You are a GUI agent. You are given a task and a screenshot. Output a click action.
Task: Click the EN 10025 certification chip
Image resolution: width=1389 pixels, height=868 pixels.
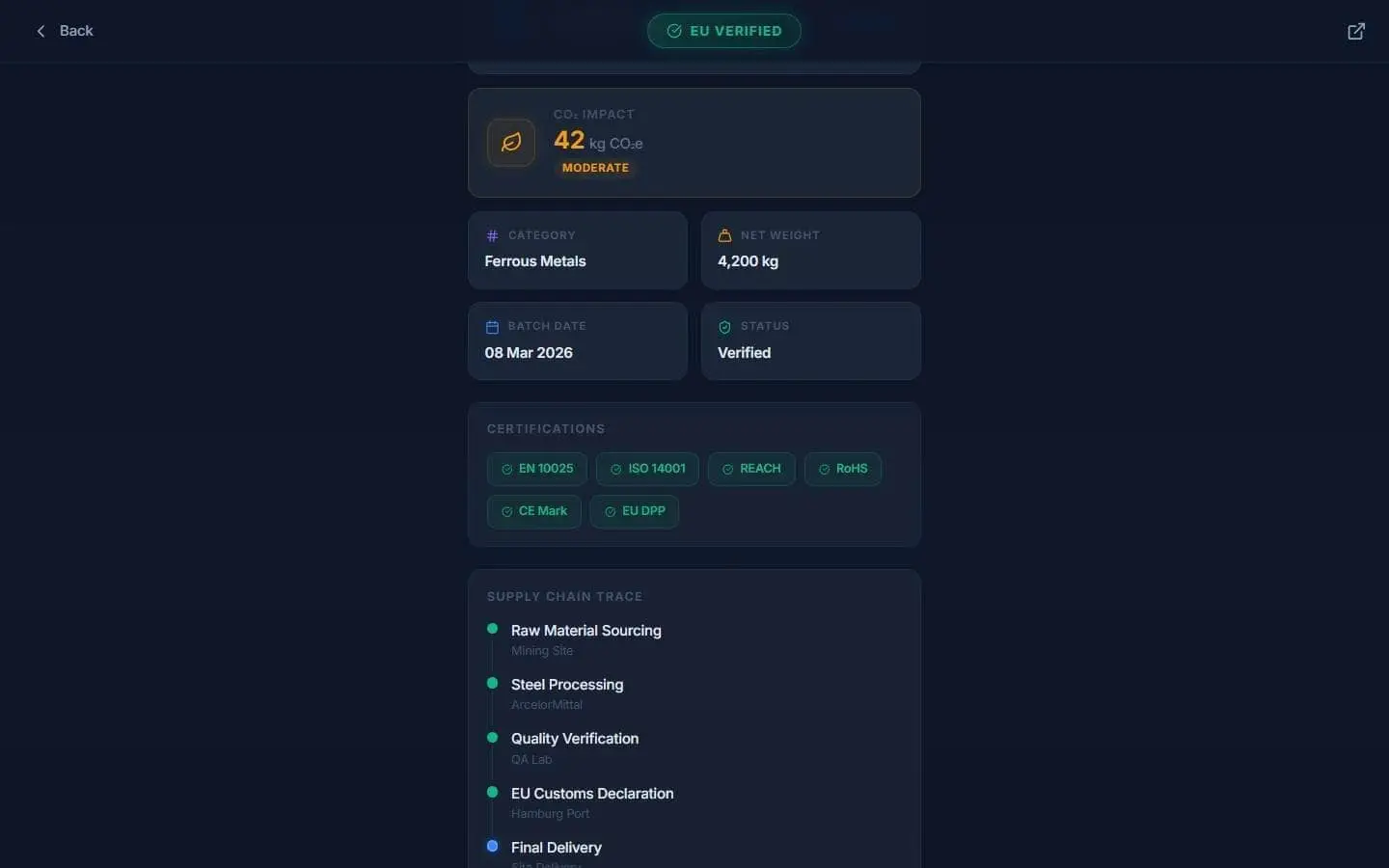click(536, 469)
